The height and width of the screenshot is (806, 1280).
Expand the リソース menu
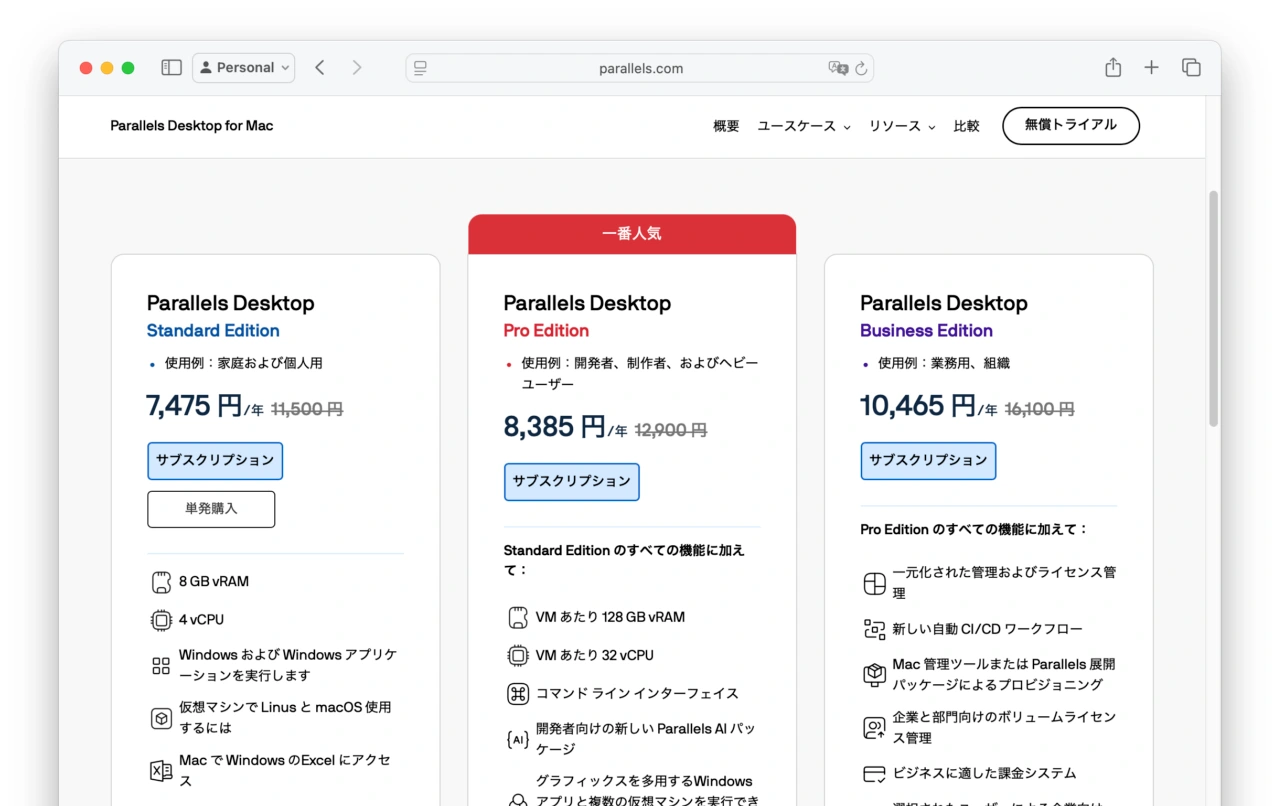(x=901, y=127)
